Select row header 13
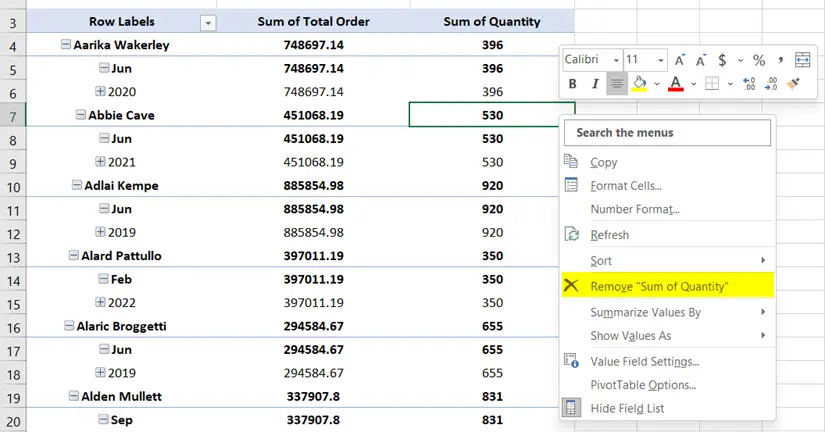This screenshot has height=432, width=825. pyautogui.click(x=13, y=256)
